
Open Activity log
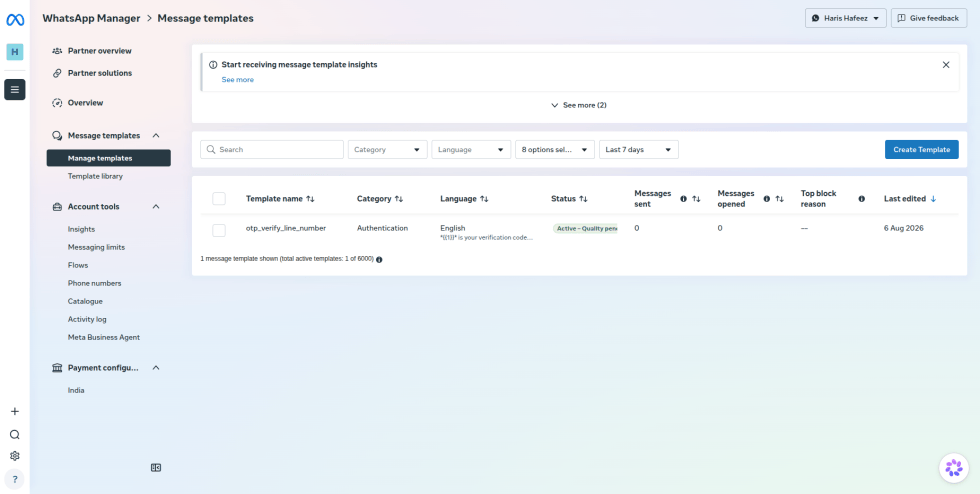click(x=87, y=319)
